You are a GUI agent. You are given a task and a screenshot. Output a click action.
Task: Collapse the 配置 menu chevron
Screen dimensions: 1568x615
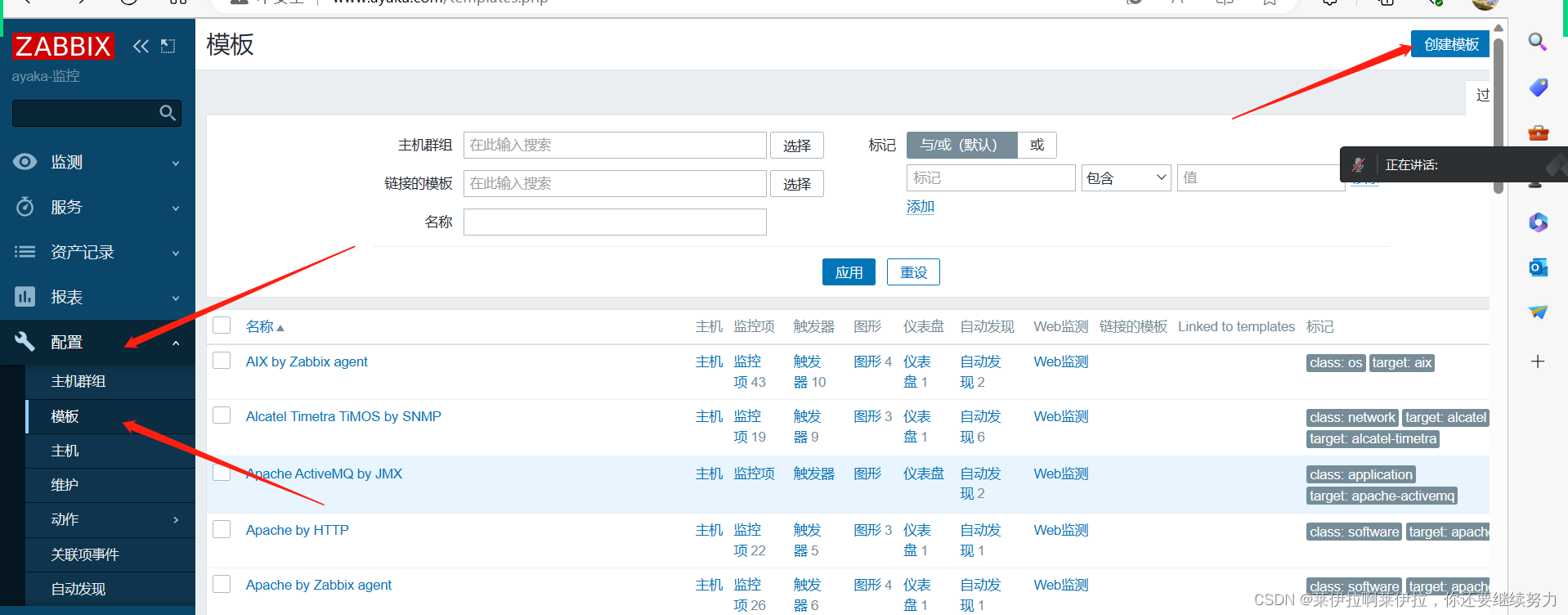coord(176,343)
